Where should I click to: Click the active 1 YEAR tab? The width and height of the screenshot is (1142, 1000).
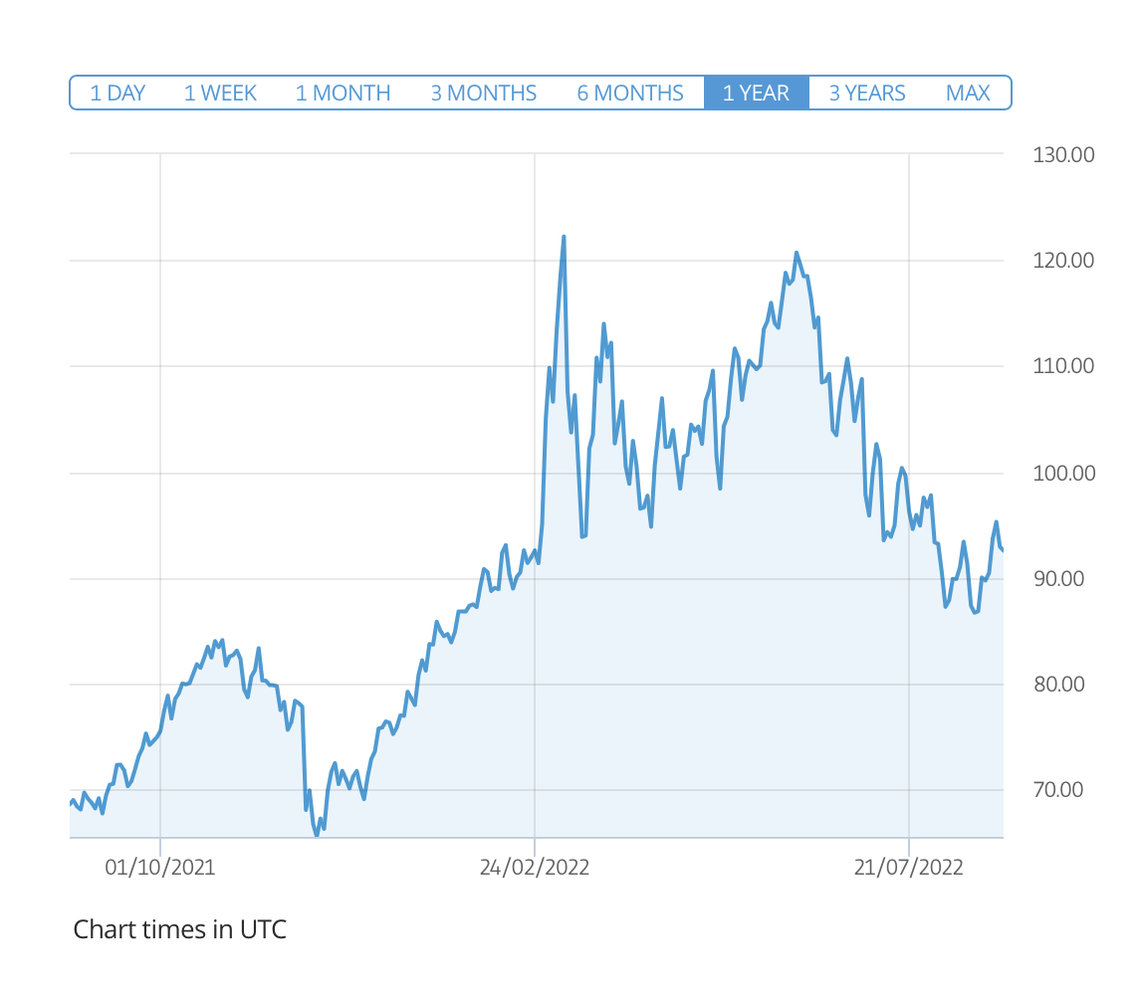(x=756, y=93)
